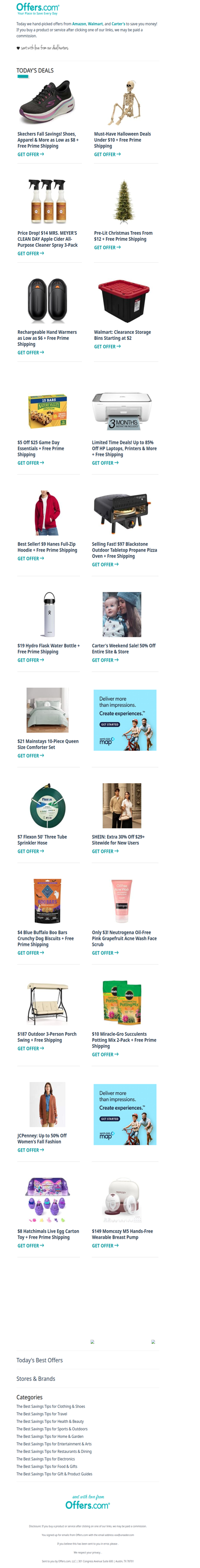Get offer for Mrs. Meyer's cleaner spray
Image resolution: width=200 pixels, height=1568 pixels.
(x=30, y=254)
